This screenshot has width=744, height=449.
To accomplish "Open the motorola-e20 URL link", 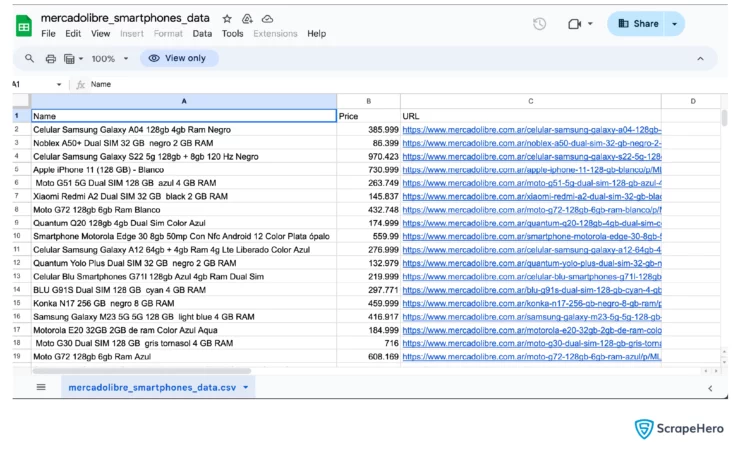I will click(x=531, y=330).
